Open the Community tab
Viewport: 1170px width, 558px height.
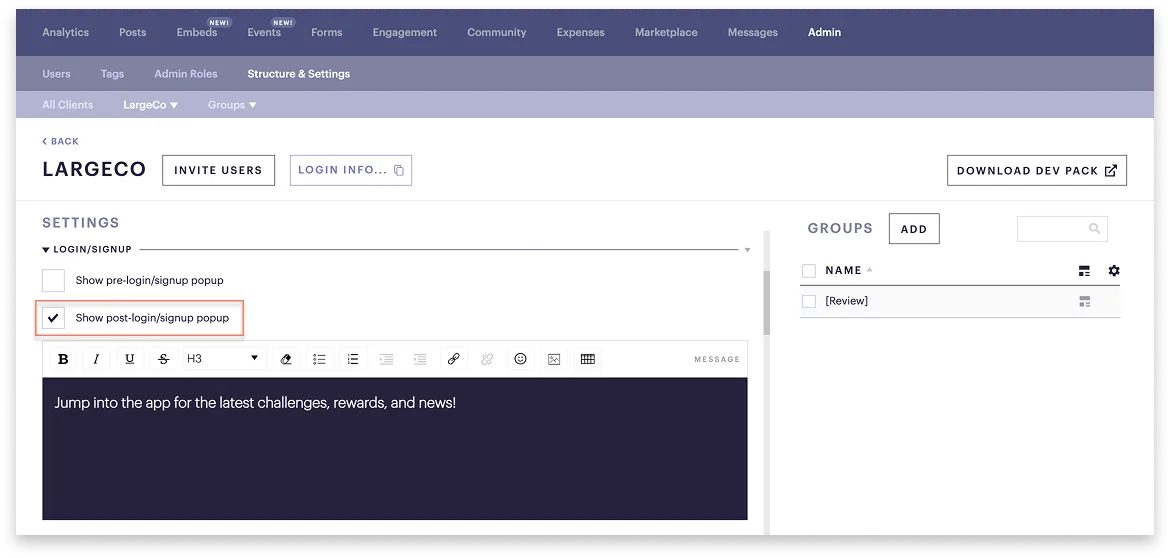497,32
